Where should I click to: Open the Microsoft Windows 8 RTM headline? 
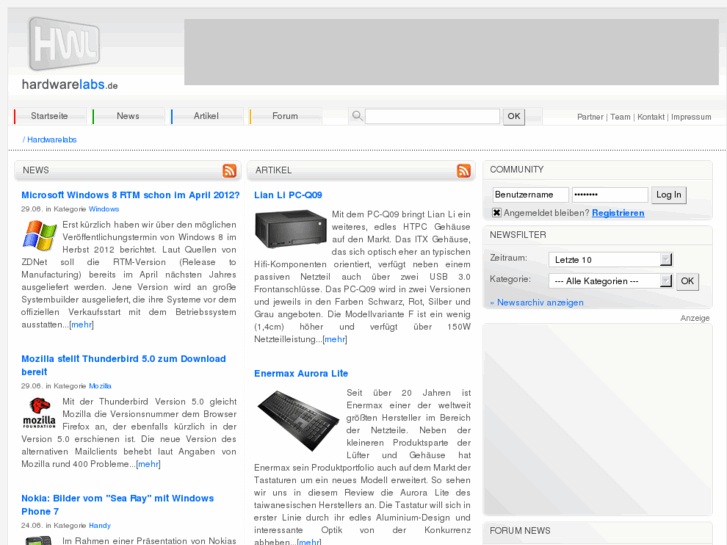[x=130, y=195]
